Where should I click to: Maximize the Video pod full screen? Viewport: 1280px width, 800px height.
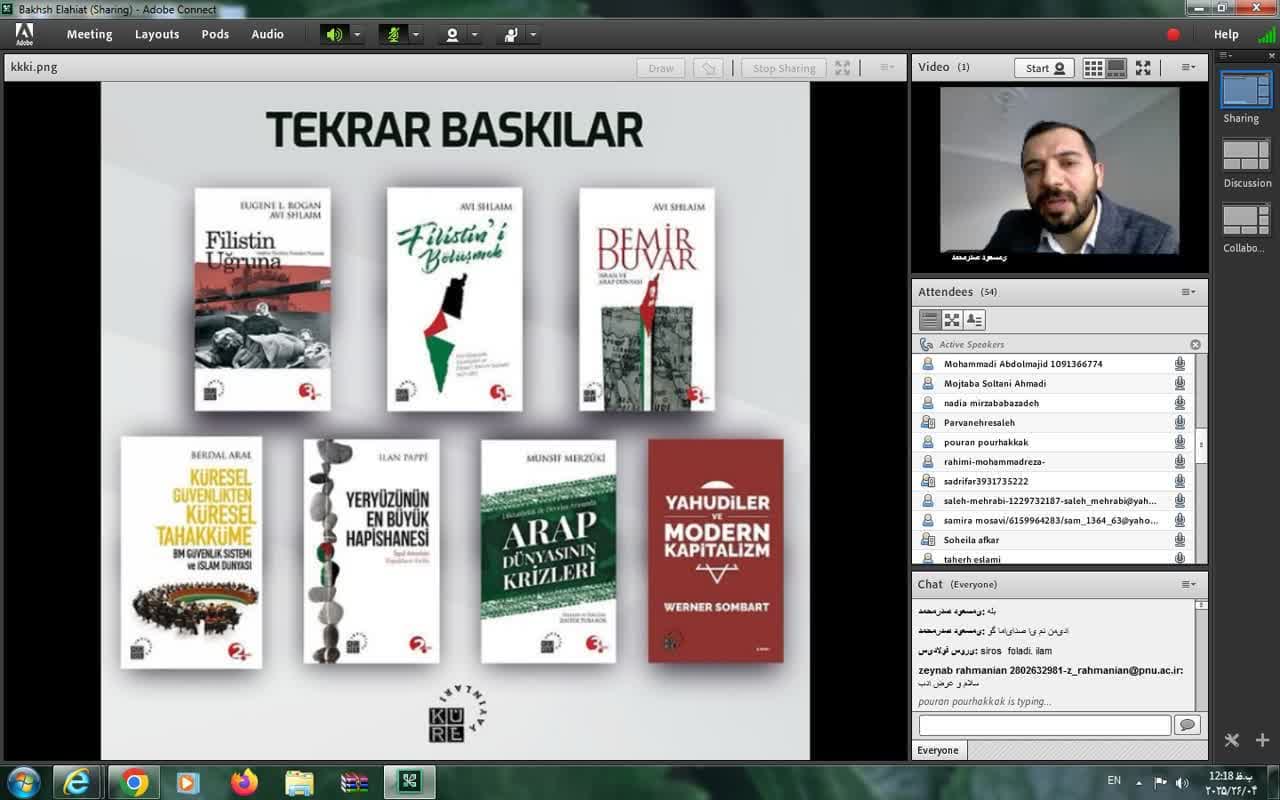(1143, 68)
